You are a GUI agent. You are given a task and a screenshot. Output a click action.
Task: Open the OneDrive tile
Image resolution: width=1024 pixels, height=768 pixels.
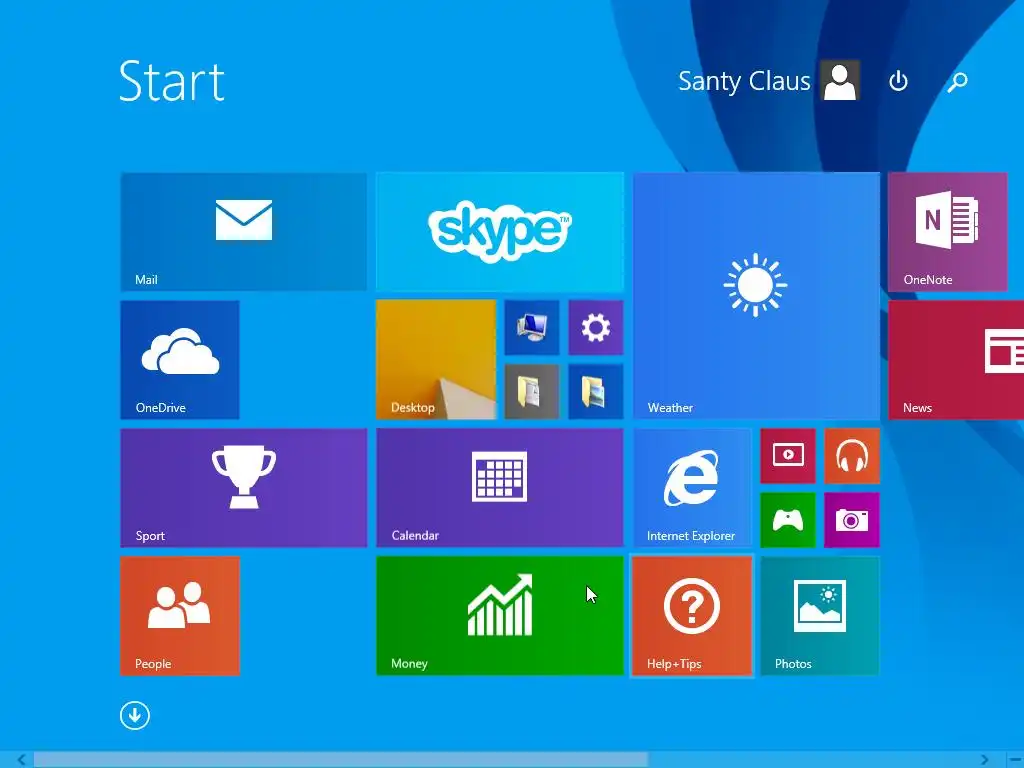pyautogui.click(x=180, y=360)
